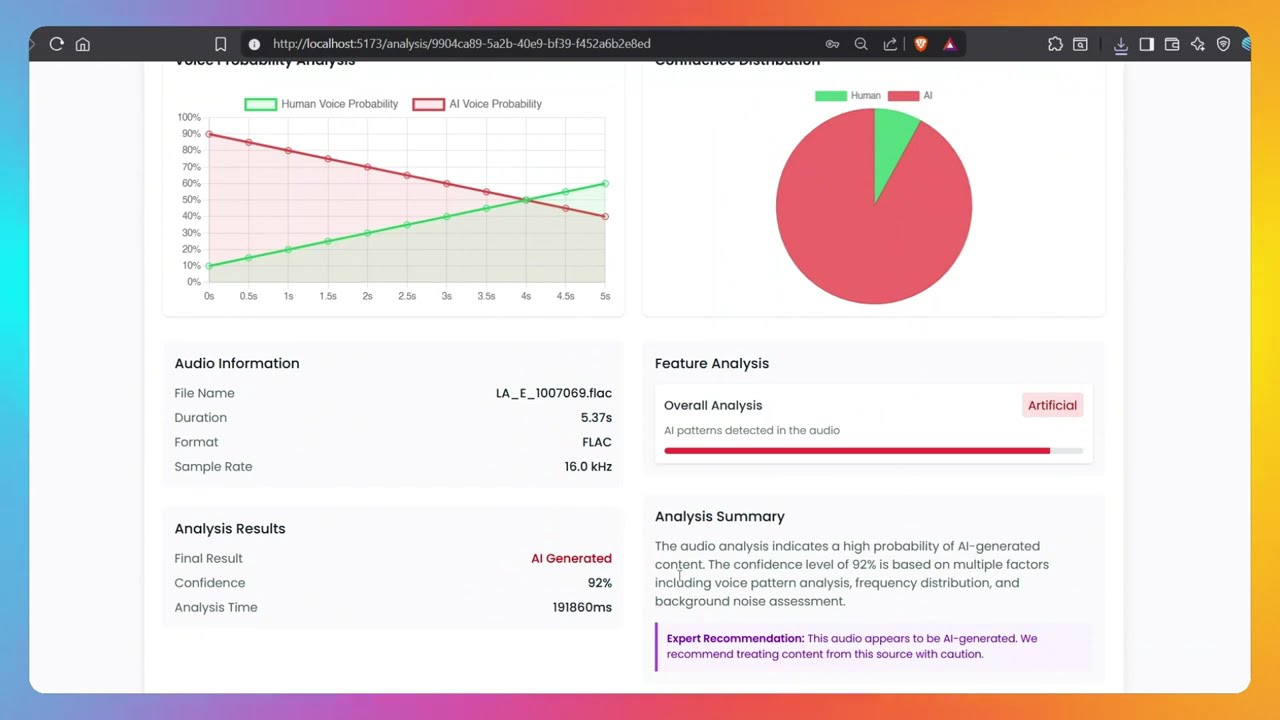Open the tab search icon beside extensions

point(1080,44)
